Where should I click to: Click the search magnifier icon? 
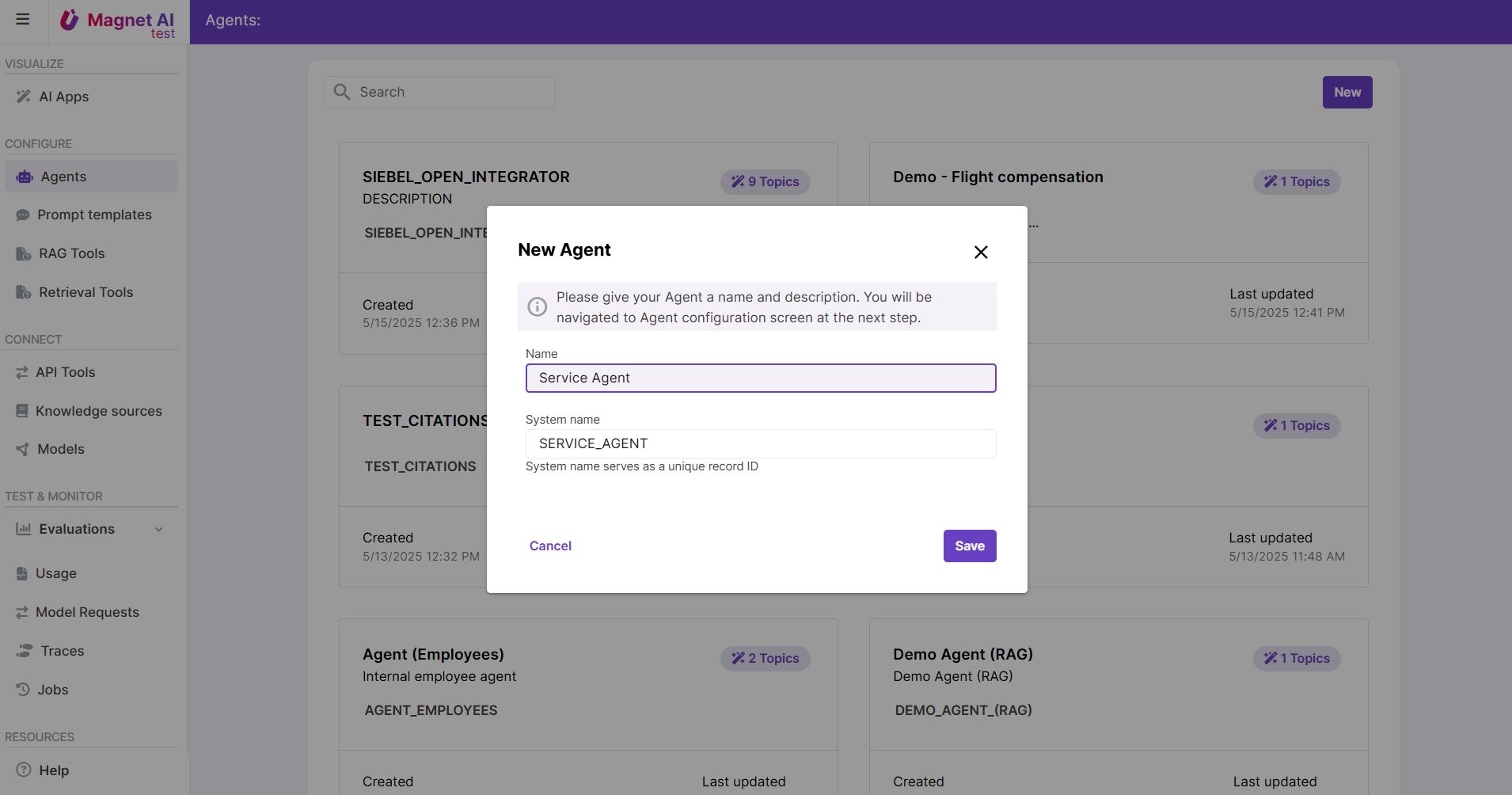pyautogui.click(x=342, y=92)
